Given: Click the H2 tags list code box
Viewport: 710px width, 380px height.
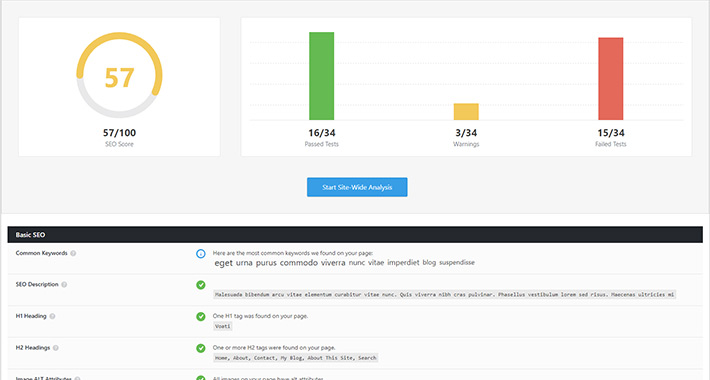Looking at the screenshot, I should point(295,358).
